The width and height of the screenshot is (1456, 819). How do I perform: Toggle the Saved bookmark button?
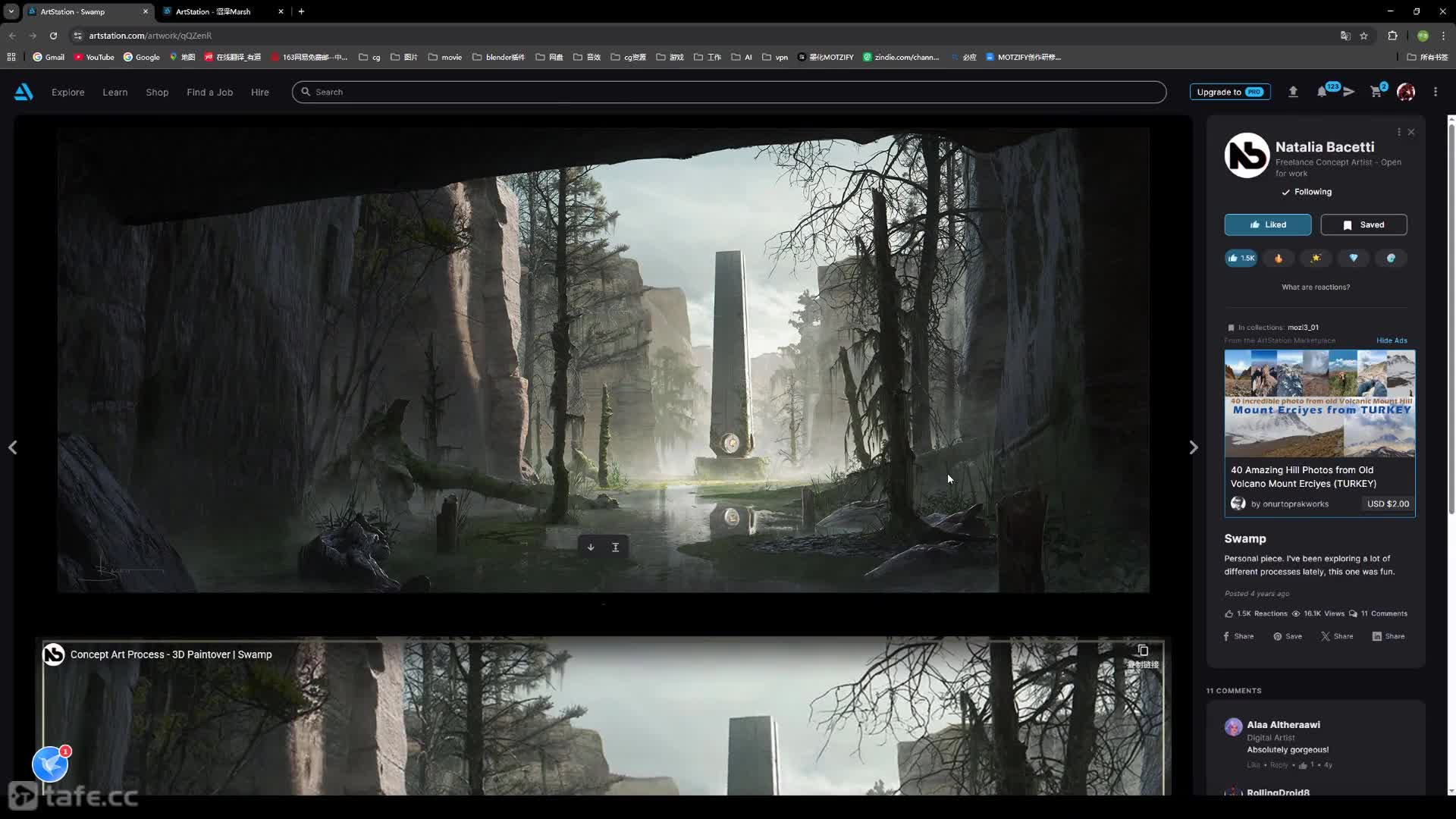click(x=1363, y=225)
